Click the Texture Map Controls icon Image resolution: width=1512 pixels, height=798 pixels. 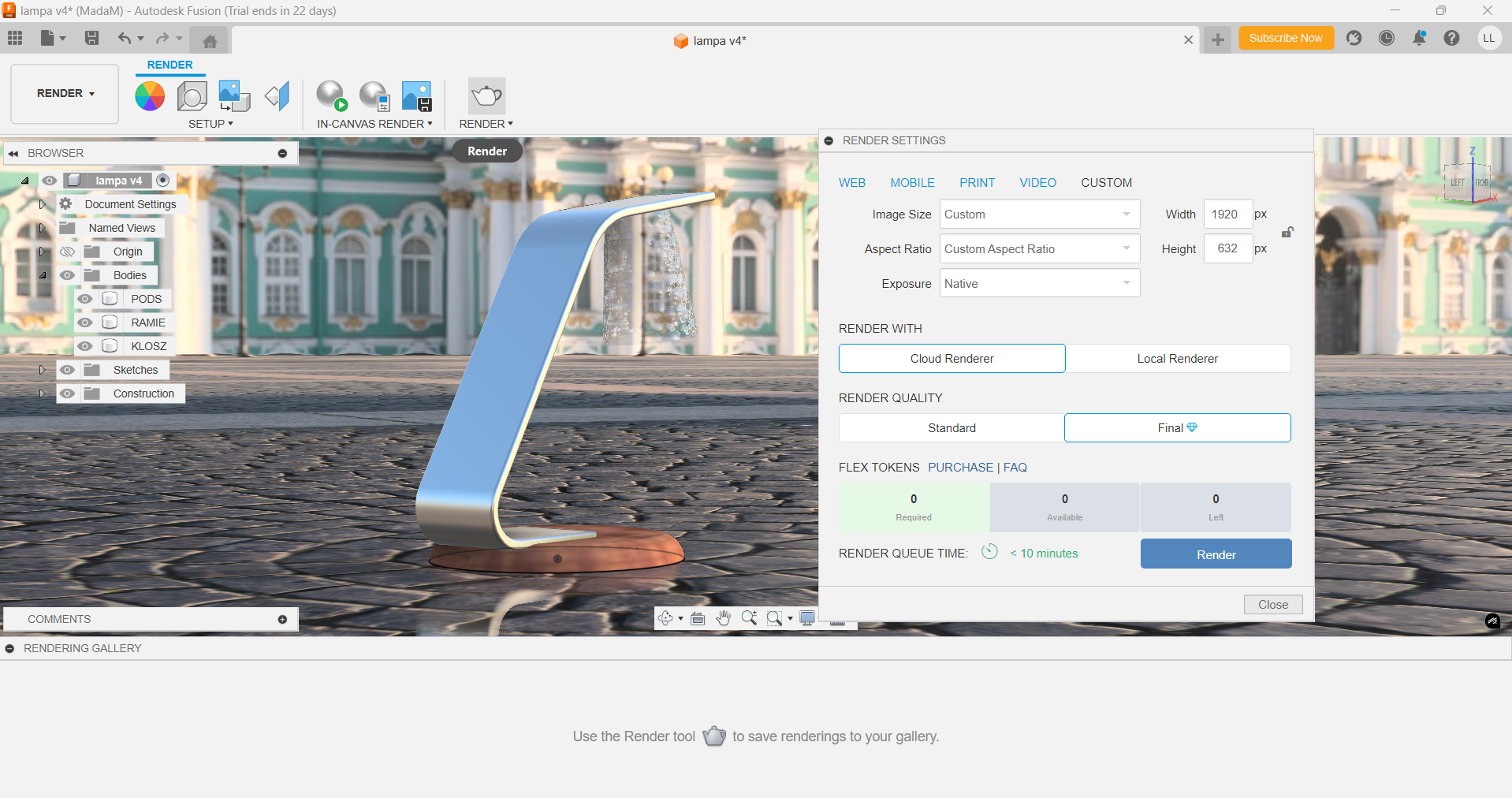277,96
